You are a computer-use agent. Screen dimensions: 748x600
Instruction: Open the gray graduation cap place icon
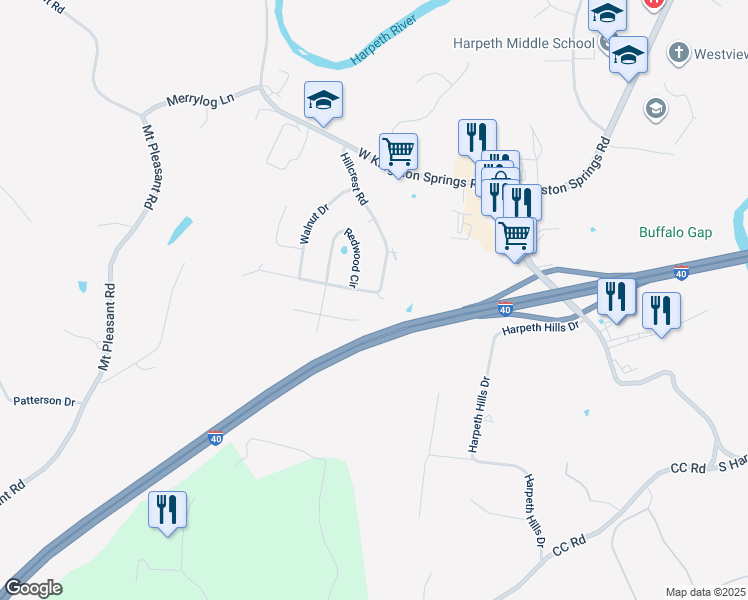656,110
